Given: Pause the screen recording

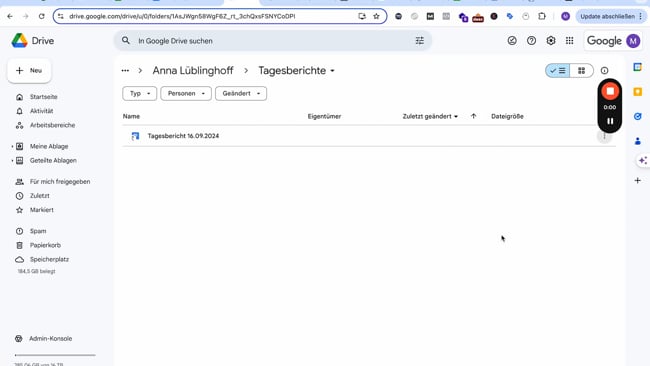Looking at the screenshot, I should click(610, 121).
